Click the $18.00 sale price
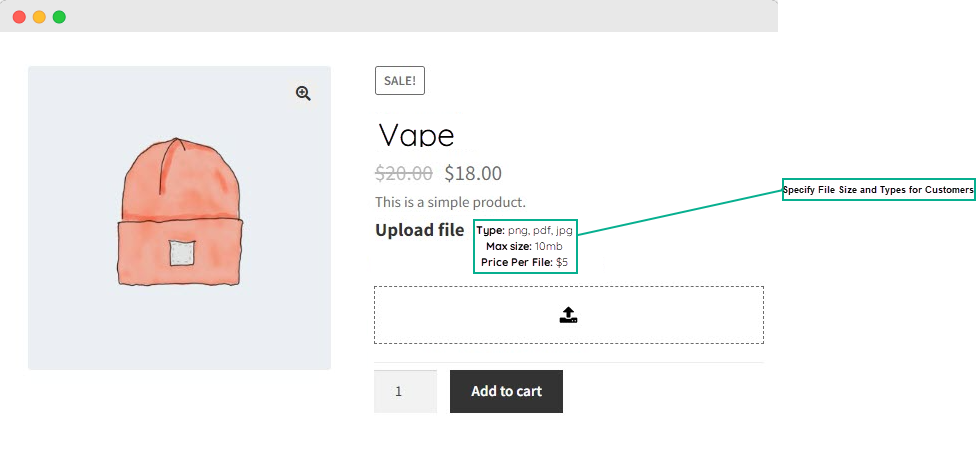The image size is (979, 450). click(473, 173)
